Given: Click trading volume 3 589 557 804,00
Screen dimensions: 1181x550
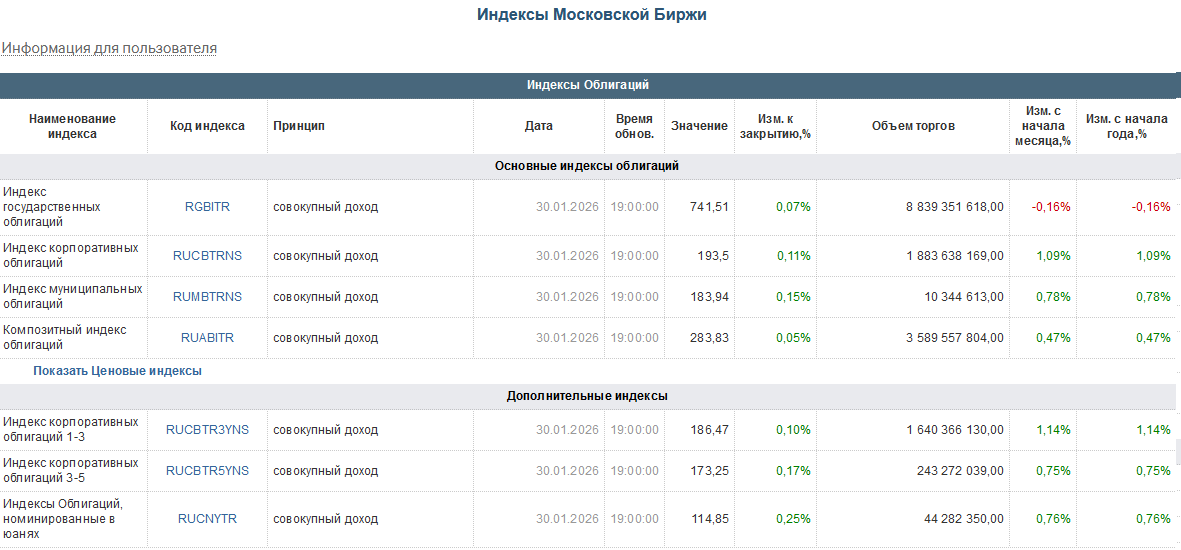Looking at the screenshot, I should [x=954, y=338].
